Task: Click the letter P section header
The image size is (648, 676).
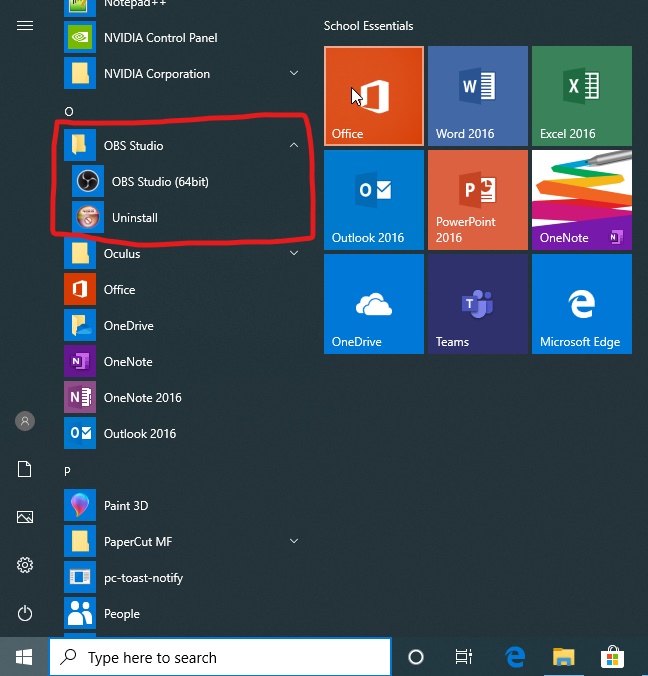Action: [67, 471]
